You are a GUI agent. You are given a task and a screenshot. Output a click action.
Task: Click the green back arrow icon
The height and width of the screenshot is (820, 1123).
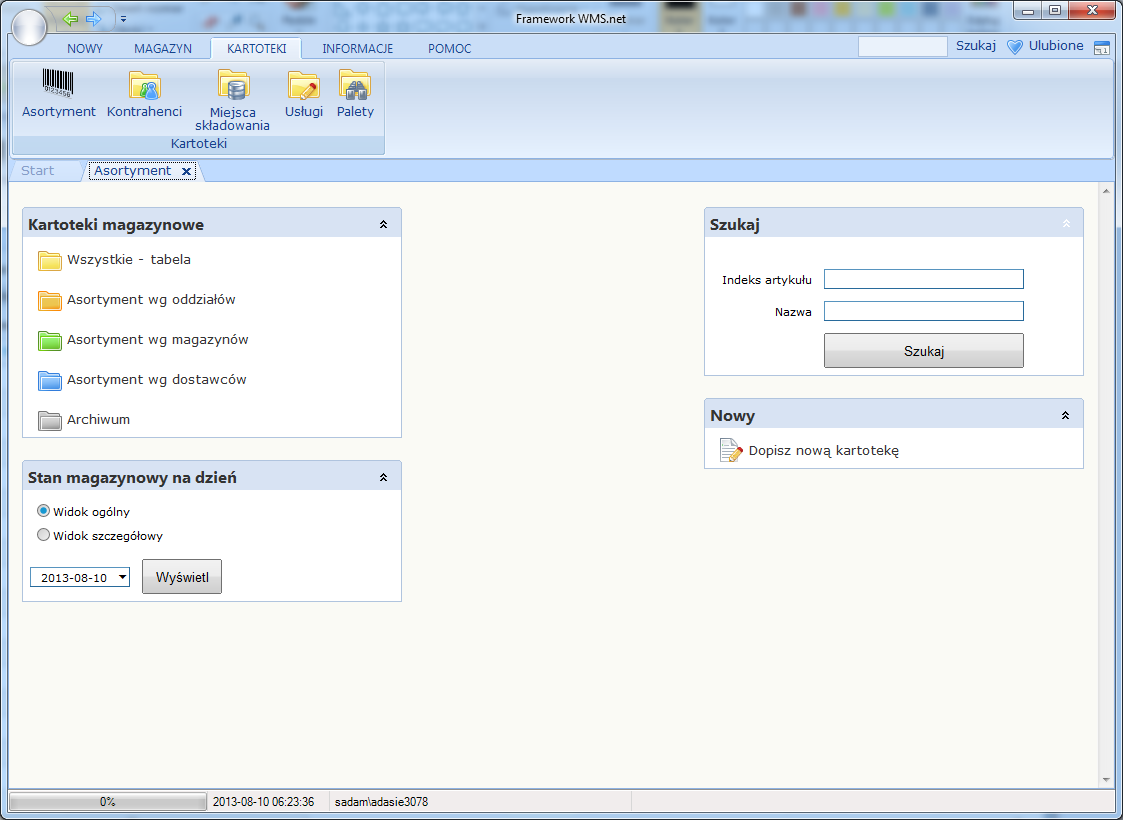tap(70, 19)
